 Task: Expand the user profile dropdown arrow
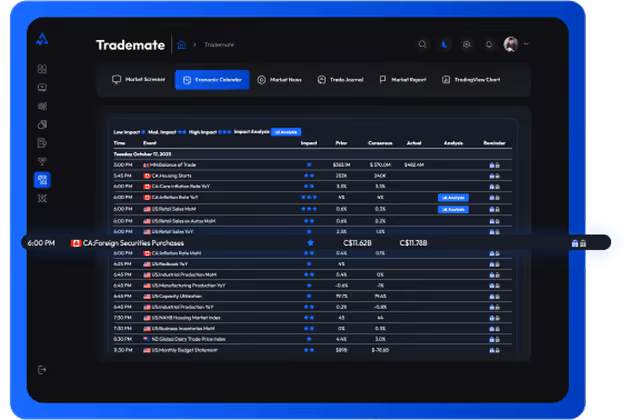(x=526, y=44)
